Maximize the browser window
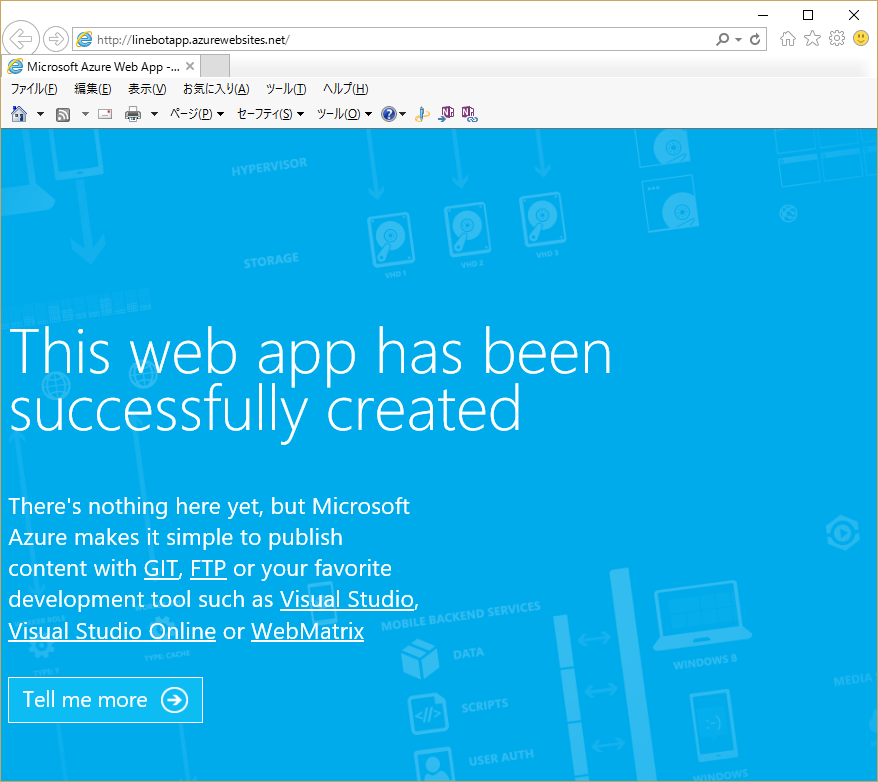This screenshot has height=782, width=878. pos(808,15)
